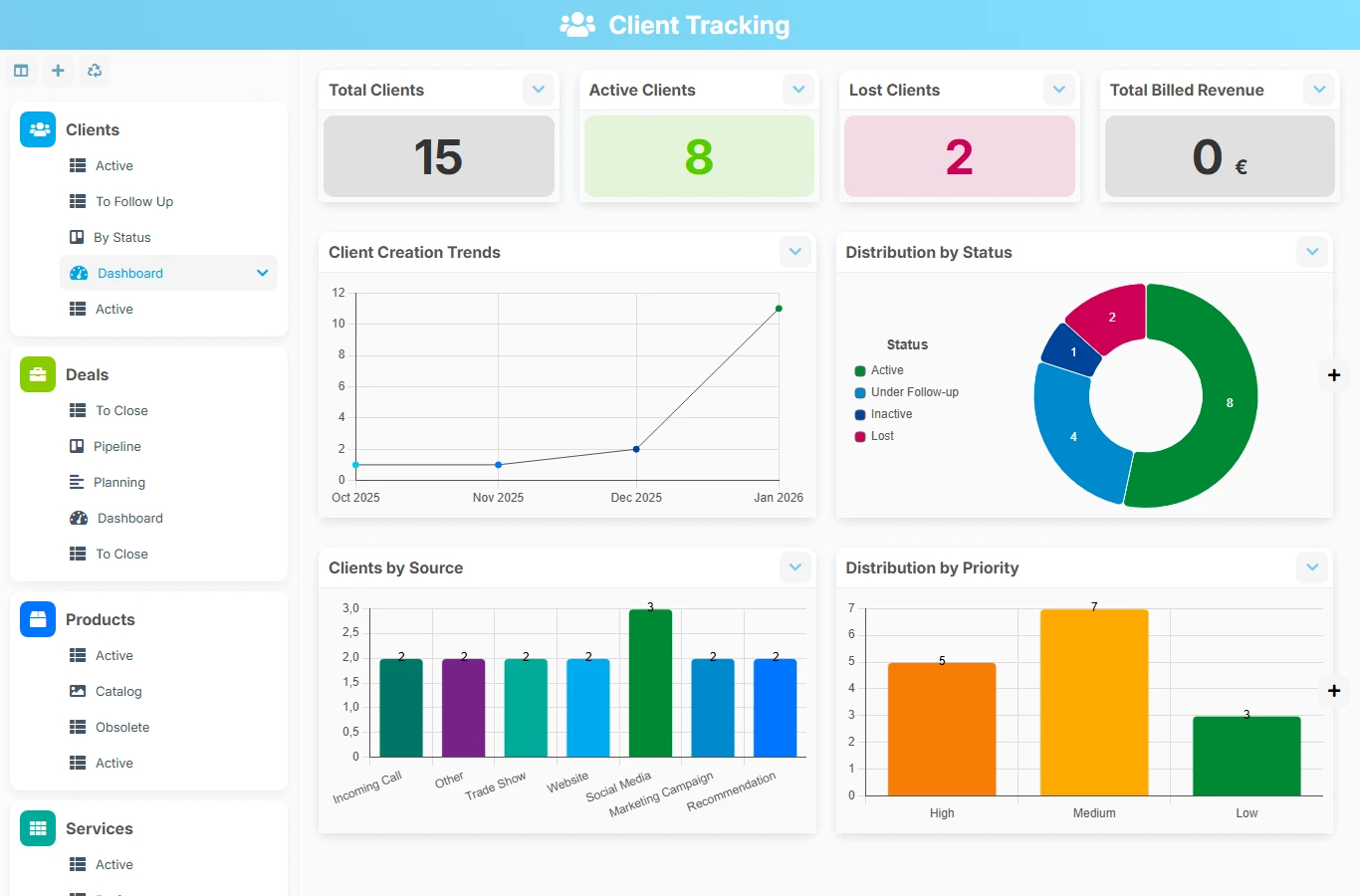
Task: Click blue Under Follow-up donut segment showing 4
Action: coord(1073,436)
